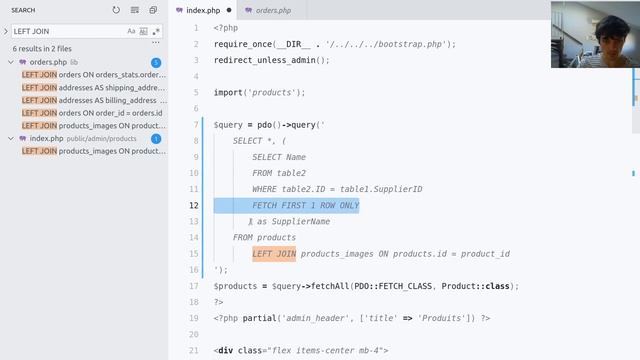Open result LEFT JOIN addresses AS shipping_address

pos(94,87)
